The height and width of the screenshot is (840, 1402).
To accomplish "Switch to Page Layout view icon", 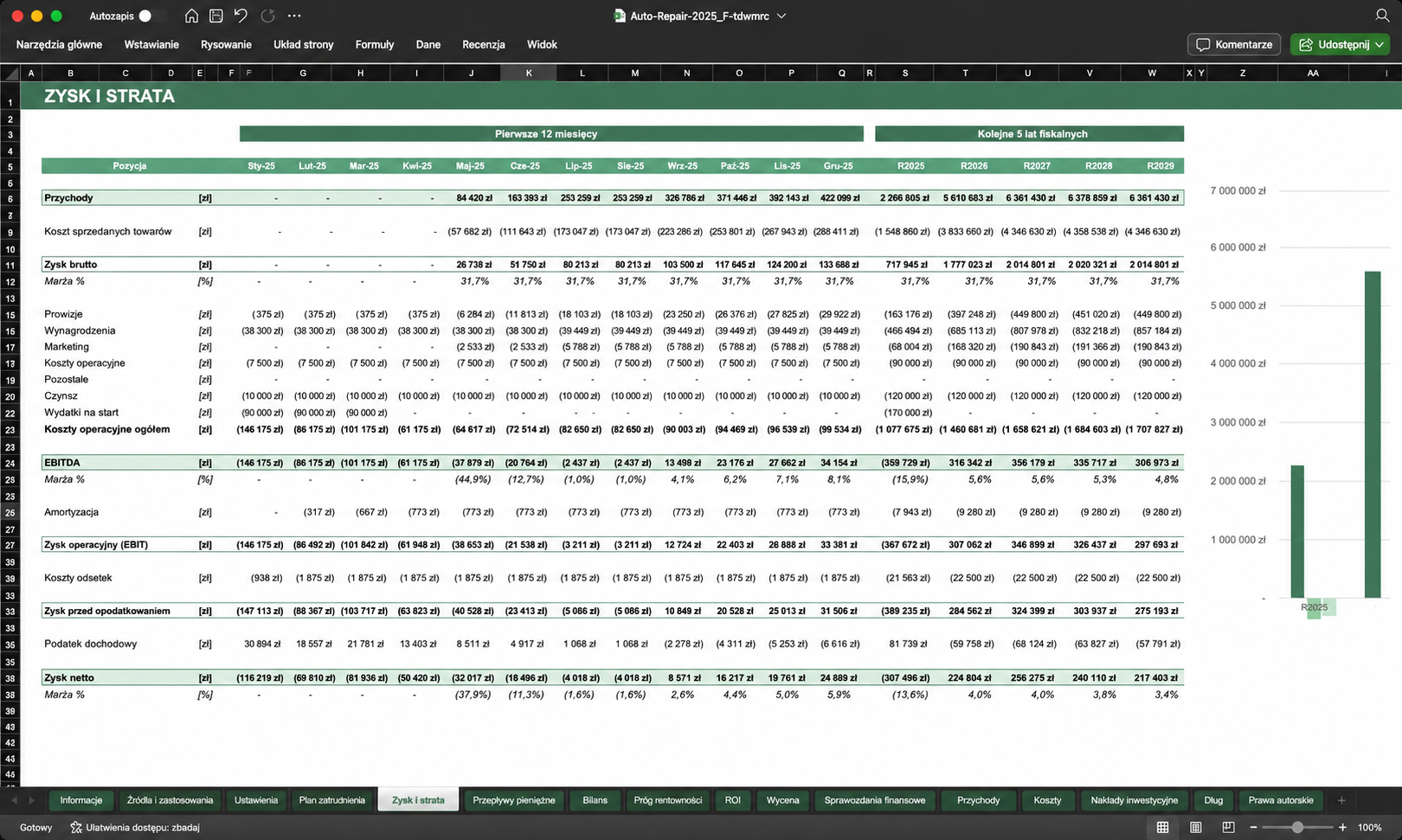I will (x=1195, y=828).
